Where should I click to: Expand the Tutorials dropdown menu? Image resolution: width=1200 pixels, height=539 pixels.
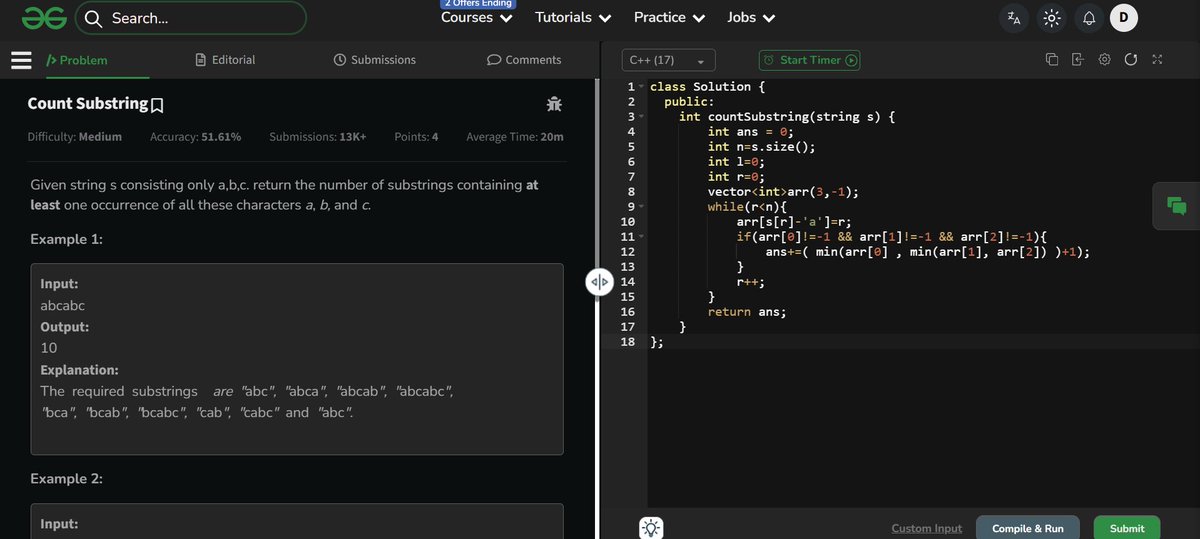[574, 18]
